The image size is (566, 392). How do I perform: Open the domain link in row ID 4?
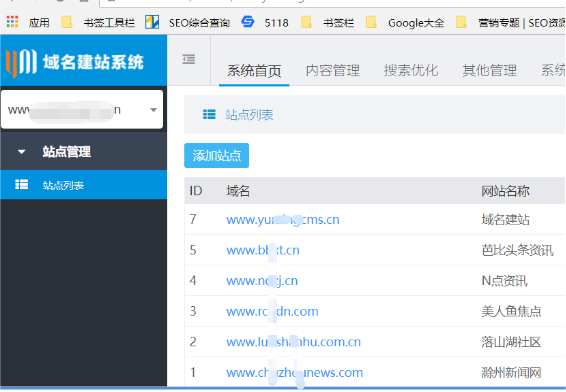[262, 280]
